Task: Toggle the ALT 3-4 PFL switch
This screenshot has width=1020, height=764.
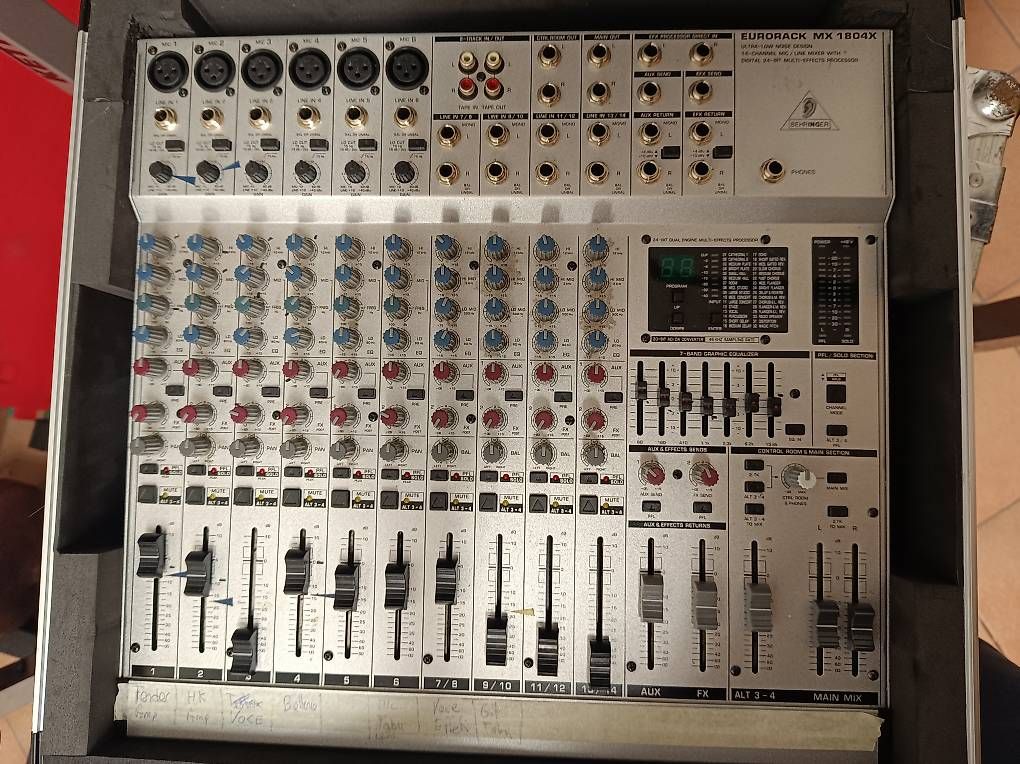Action: (x=837, y=430)
